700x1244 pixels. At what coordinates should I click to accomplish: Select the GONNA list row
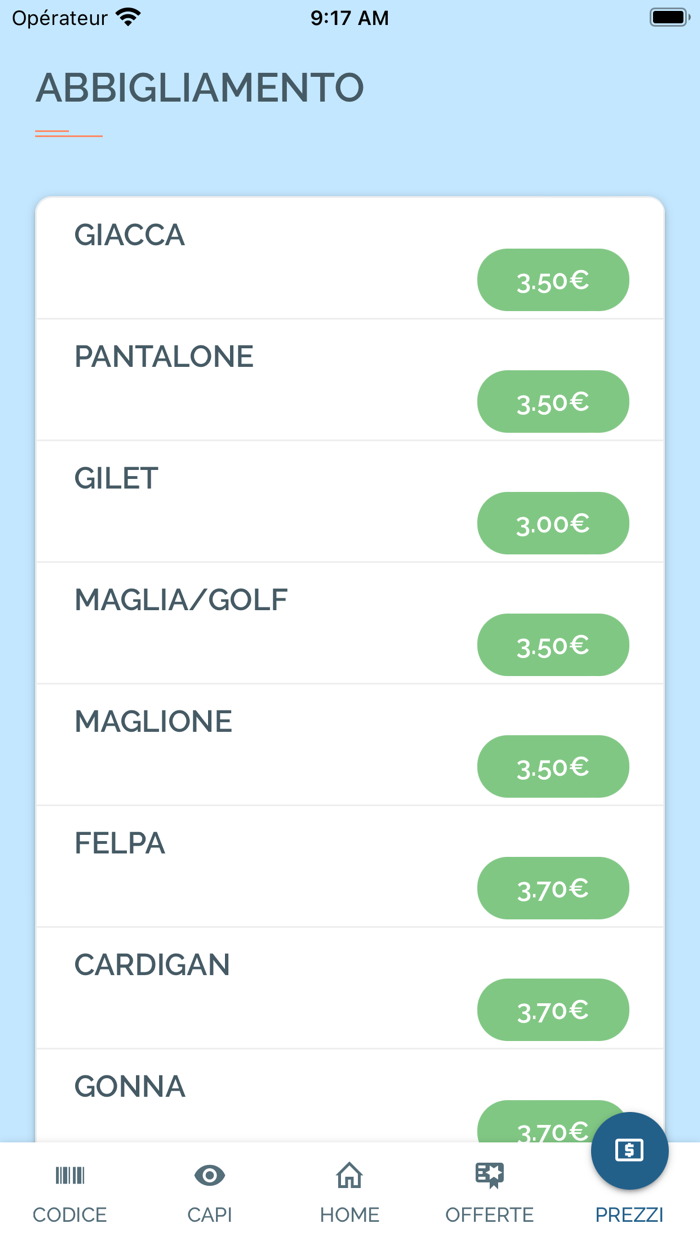[x=350, y=1096]
